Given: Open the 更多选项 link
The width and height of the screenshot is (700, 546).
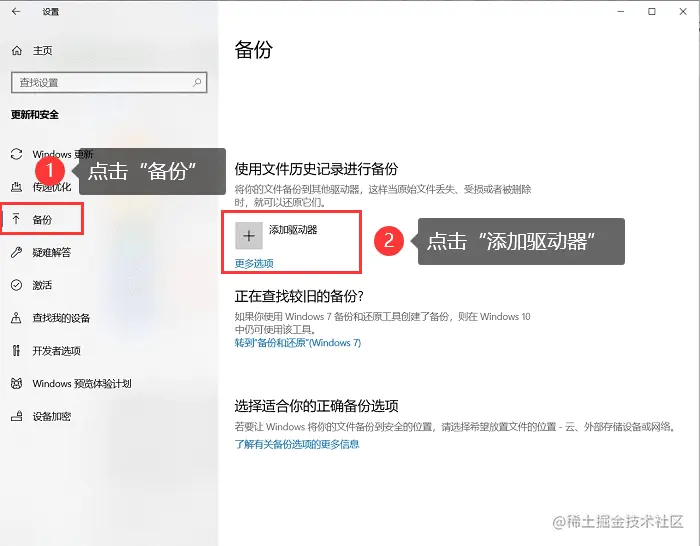Looking at the screenshot, I should click(x=254, y=263).
